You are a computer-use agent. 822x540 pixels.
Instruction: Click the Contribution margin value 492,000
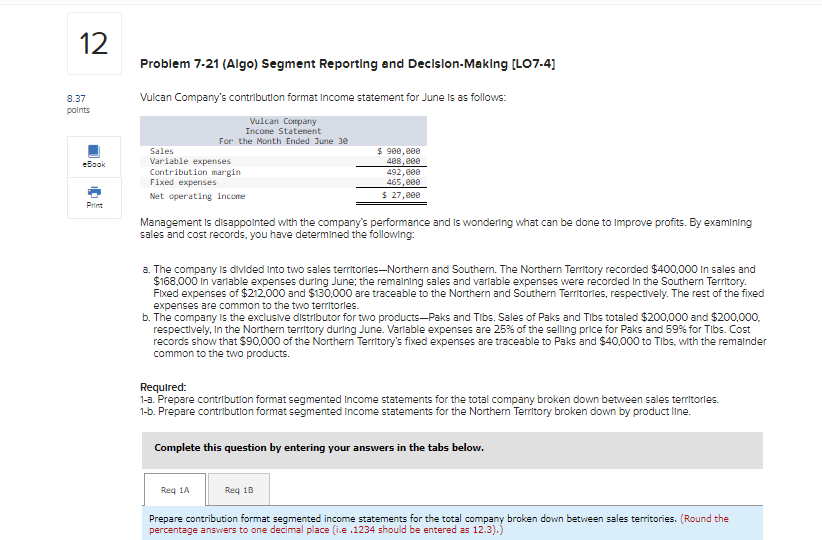pos(403,172)
